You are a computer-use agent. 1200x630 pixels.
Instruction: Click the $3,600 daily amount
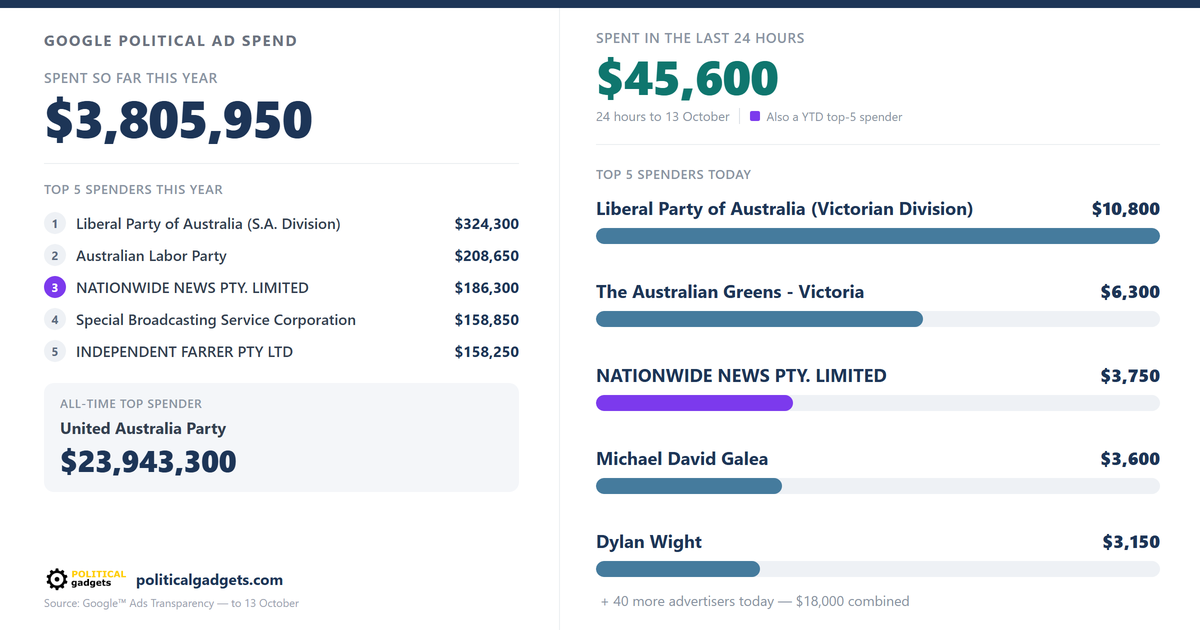click(x=1130, y=459)
